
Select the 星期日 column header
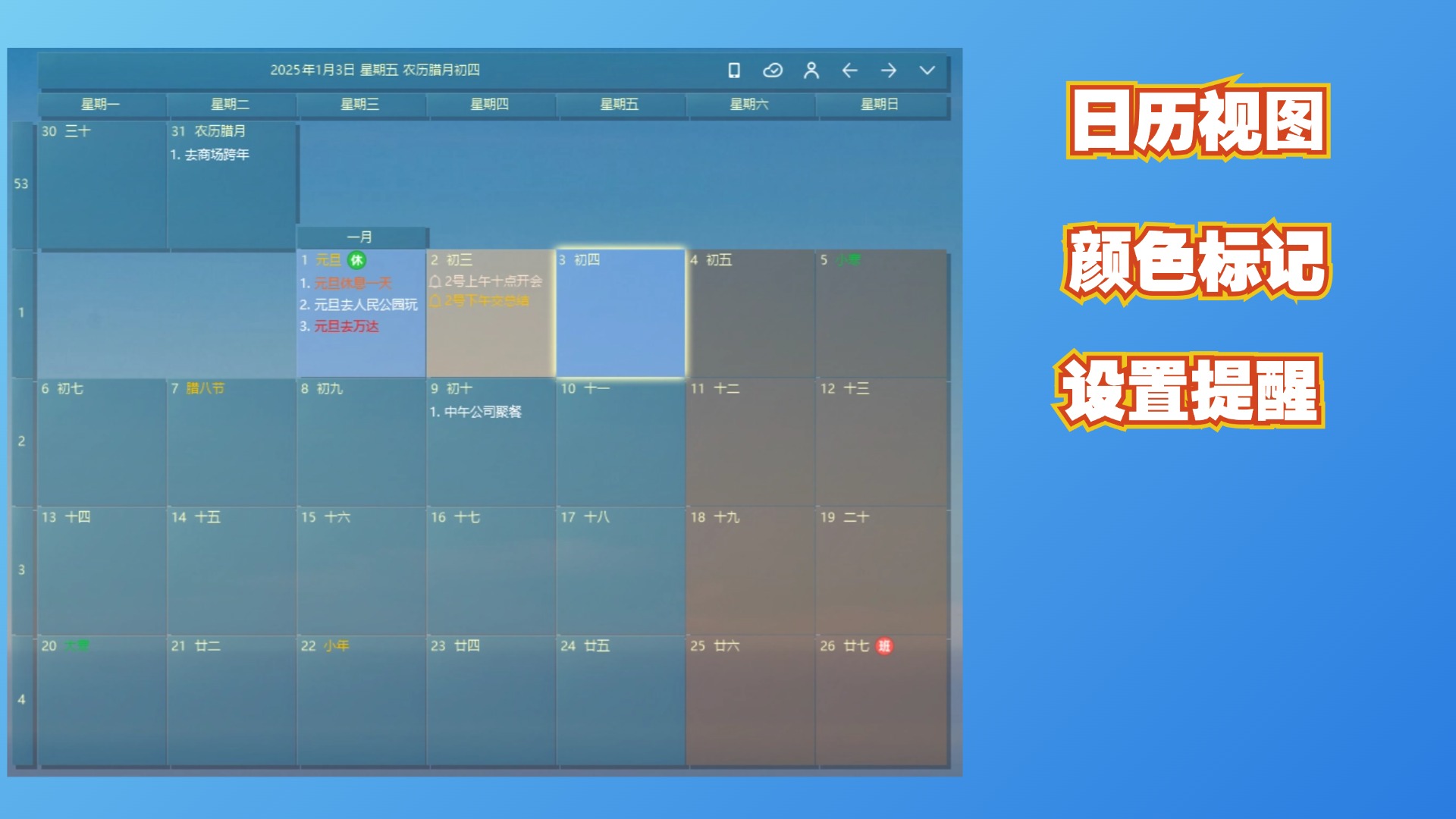click(879, 105)
